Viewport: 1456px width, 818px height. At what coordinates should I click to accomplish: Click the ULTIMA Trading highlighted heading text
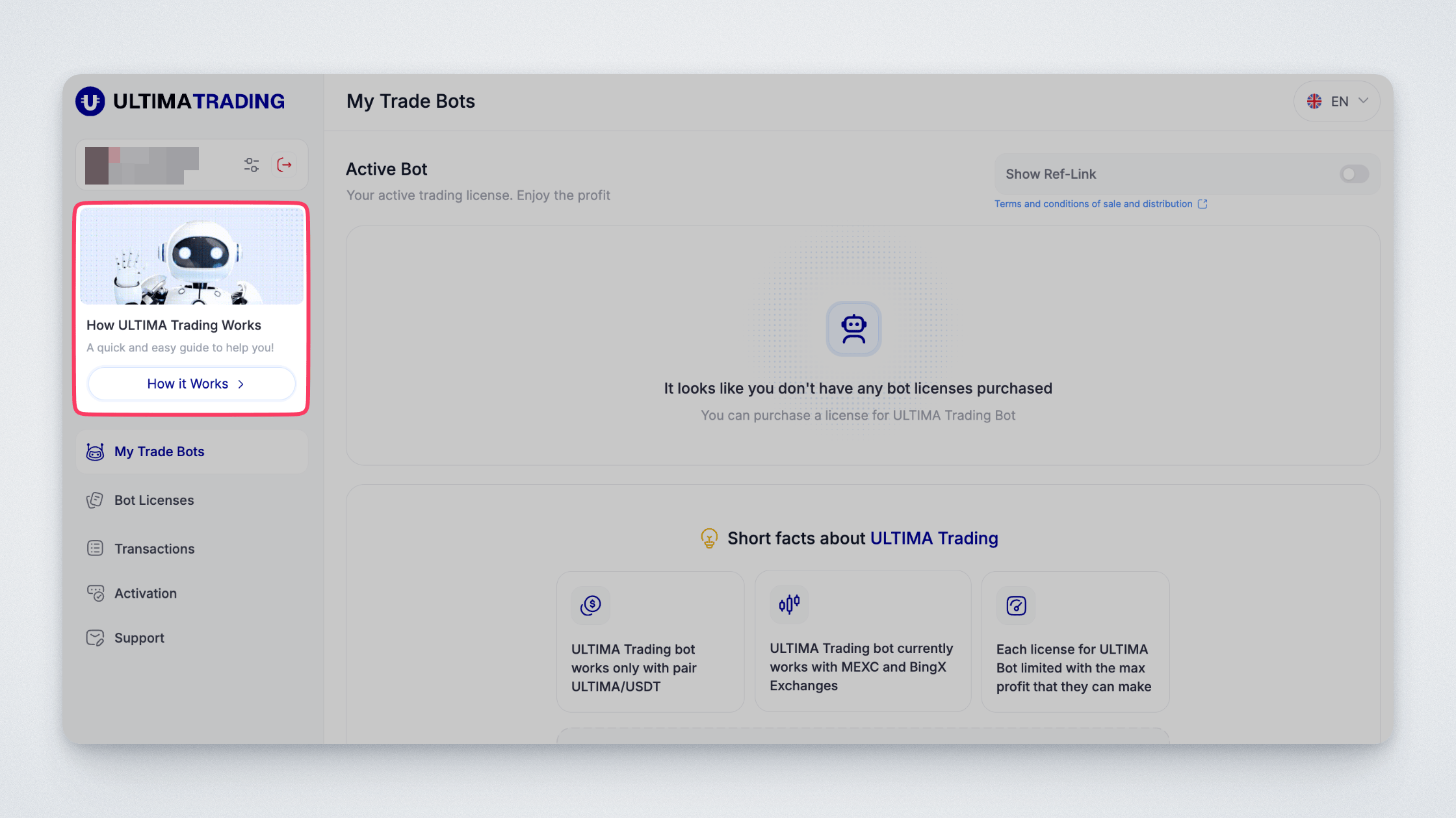tap(934, 538)
